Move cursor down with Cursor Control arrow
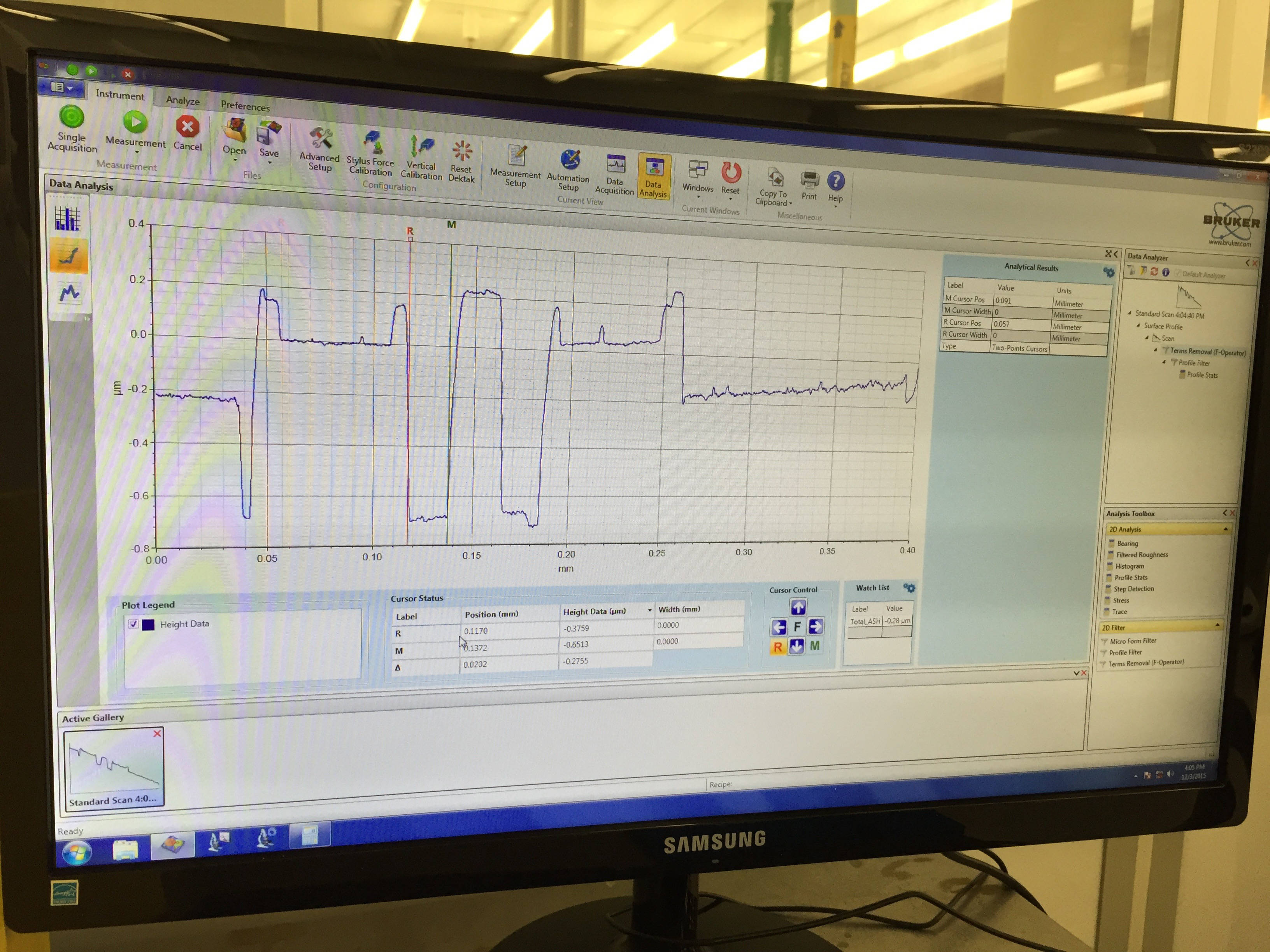This screenshot has height=952, width=1270. tap(796, 647)
